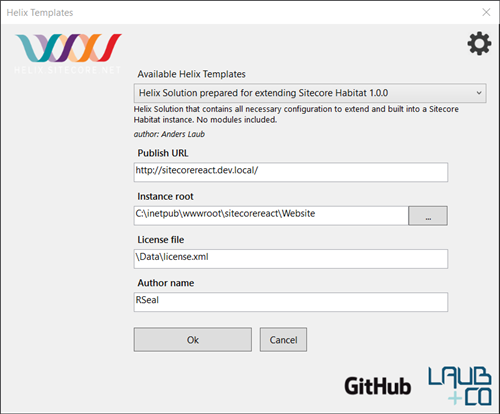The width and height of the screenshot is (500, 414).
Task: Expand the Available Helix Templates dropdown arrow
Action: click(x=479, y=93)
